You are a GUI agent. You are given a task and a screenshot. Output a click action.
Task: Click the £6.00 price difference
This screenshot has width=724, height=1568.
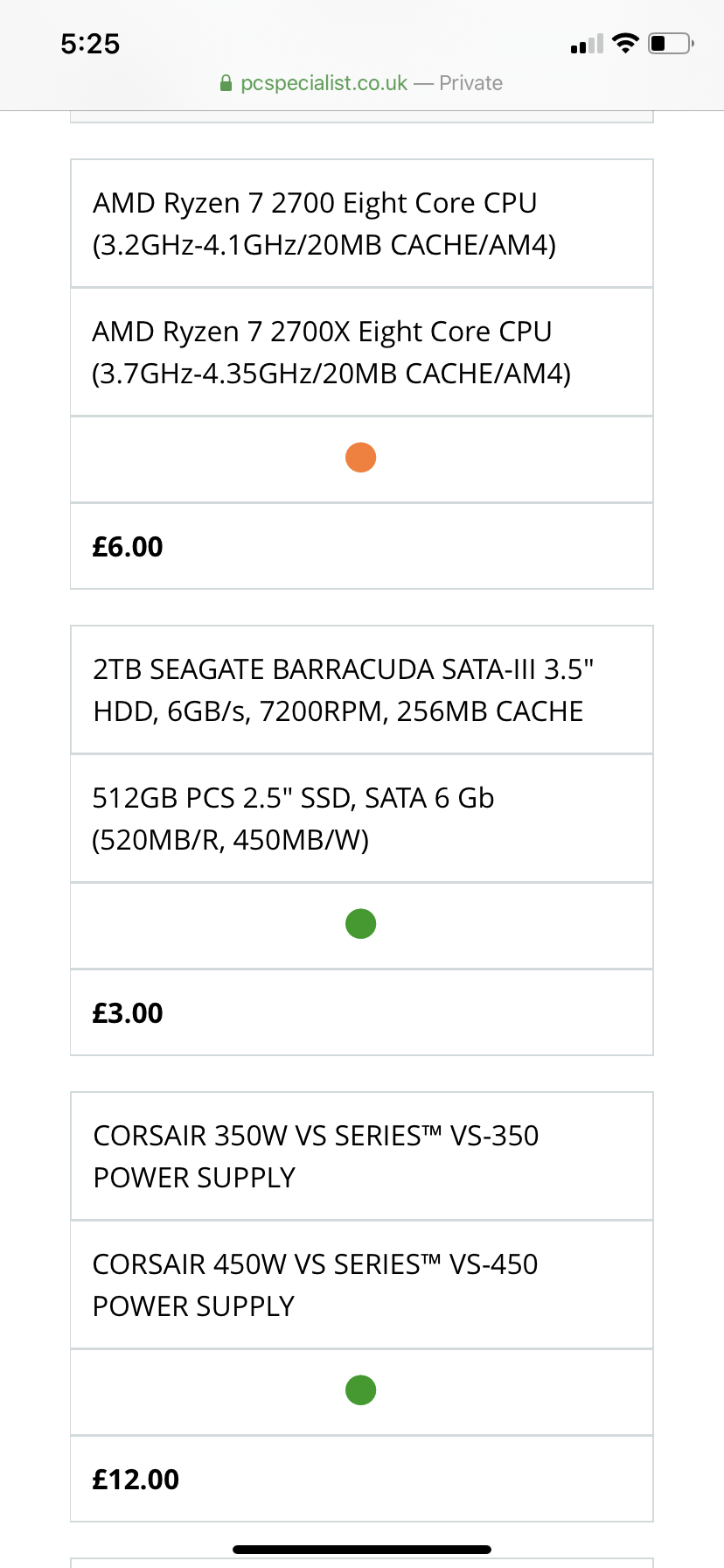(x=128, y=547)
